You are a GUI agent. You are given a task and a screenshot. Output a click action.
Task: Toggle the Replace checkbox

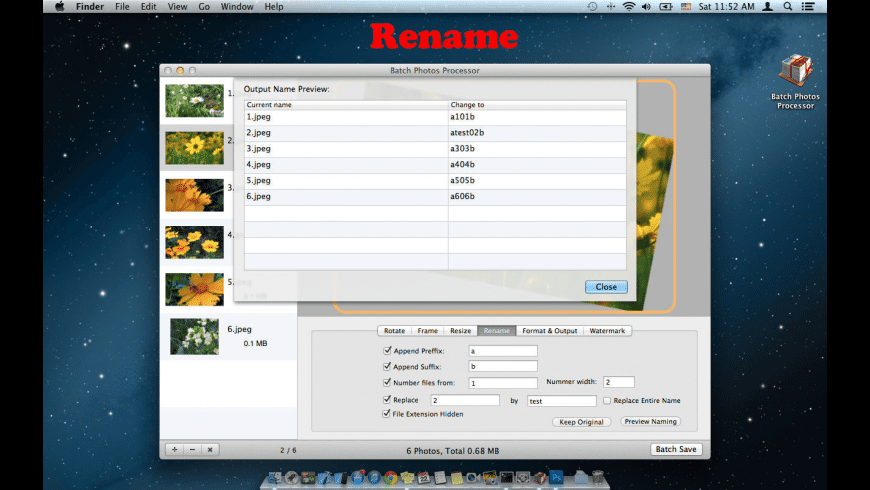(387, 400)
